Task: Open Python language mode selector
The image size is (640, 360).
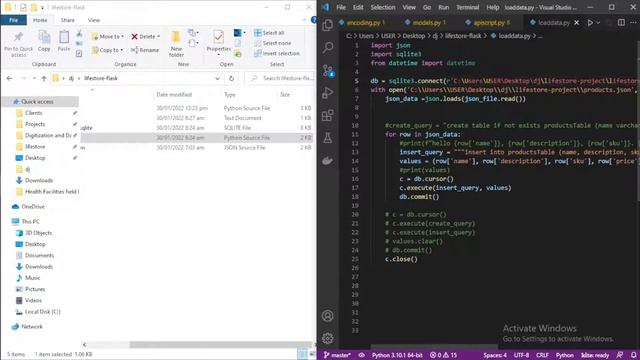Action: coord(564,355)
